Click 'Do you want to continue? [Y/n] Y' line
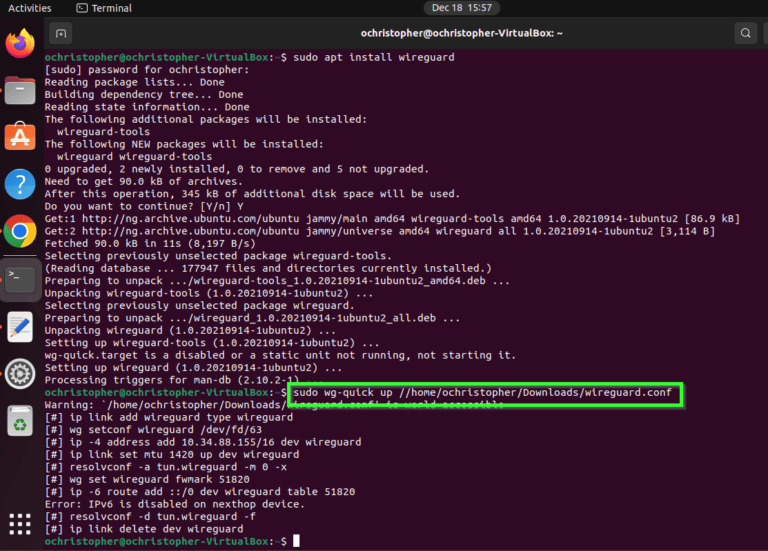 click(x=144, y=206)
